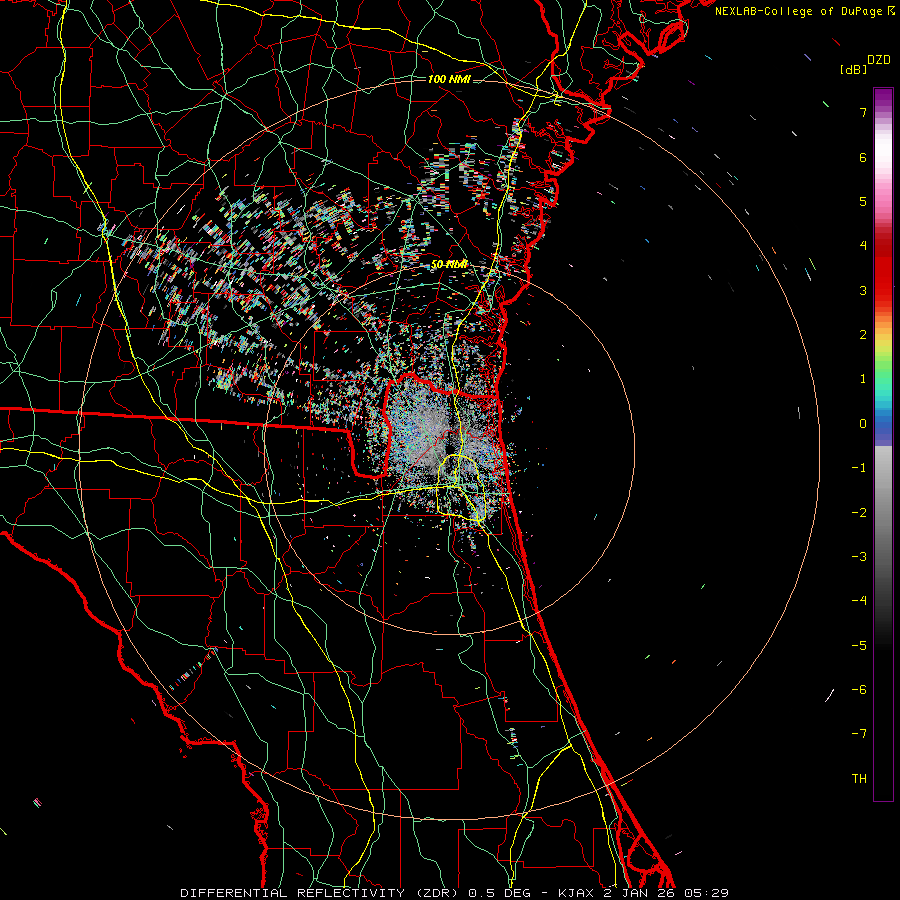Click the 'KJAX' radar site identifier
This screenshot has width=900, height=900.
click(x=576, y=893)
